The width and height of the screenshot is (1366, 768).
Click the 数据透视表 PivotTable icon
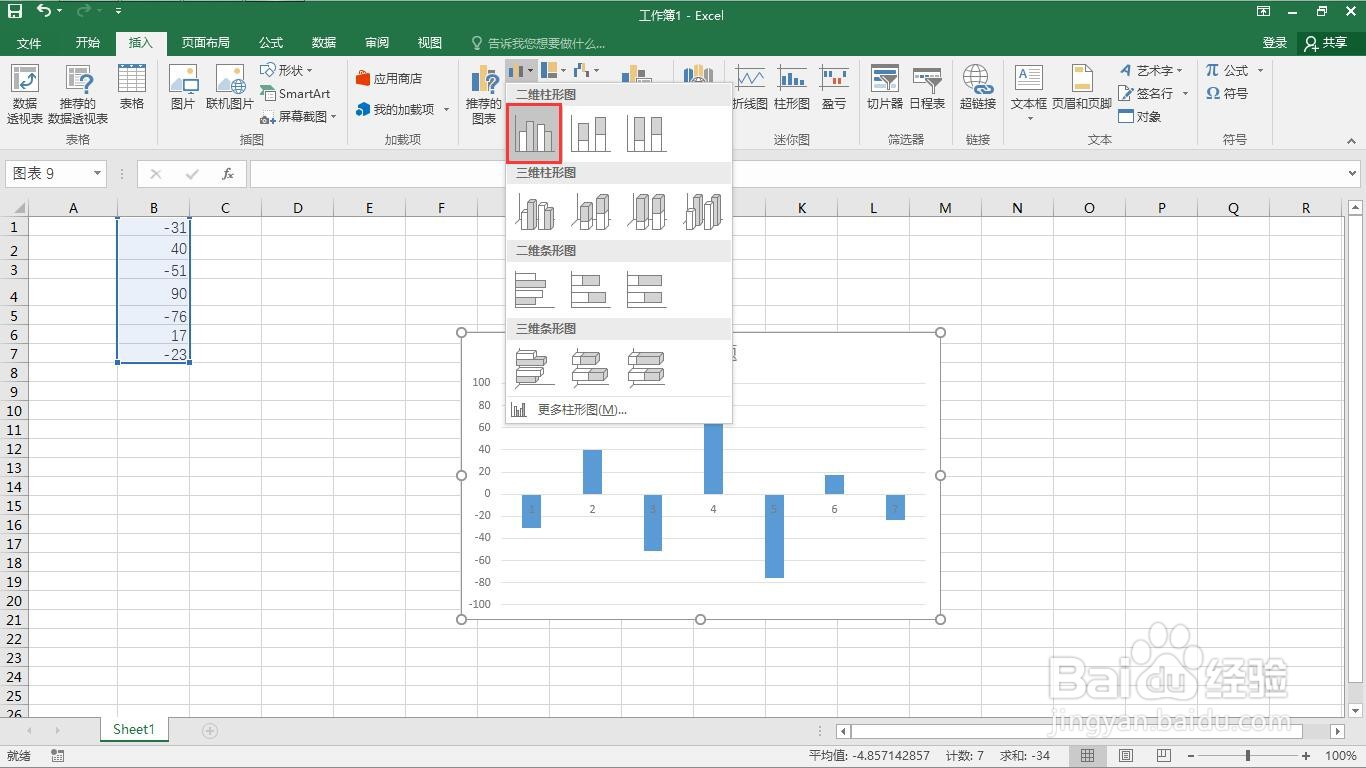(24, 94)
